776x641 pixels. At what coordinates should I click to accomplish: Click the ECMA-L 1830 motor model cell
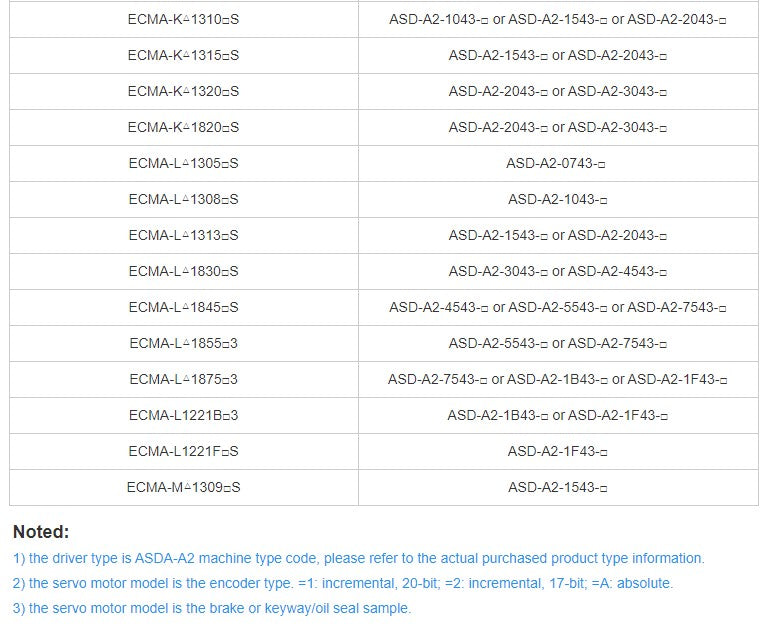[x=184, y=271]
